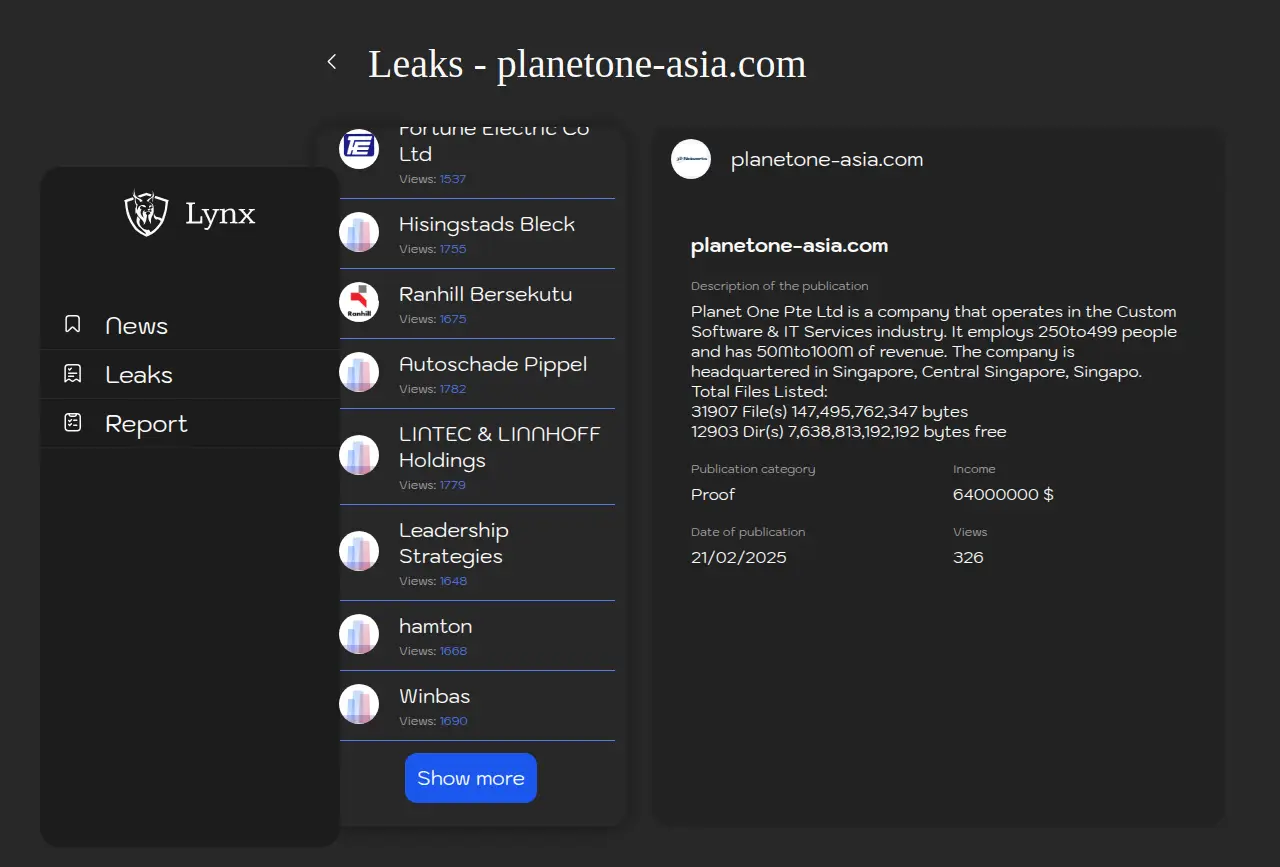Click the Fortune Electric Co logo
This screenshot has height=867, width=1280.
click(x=359, y=149)
